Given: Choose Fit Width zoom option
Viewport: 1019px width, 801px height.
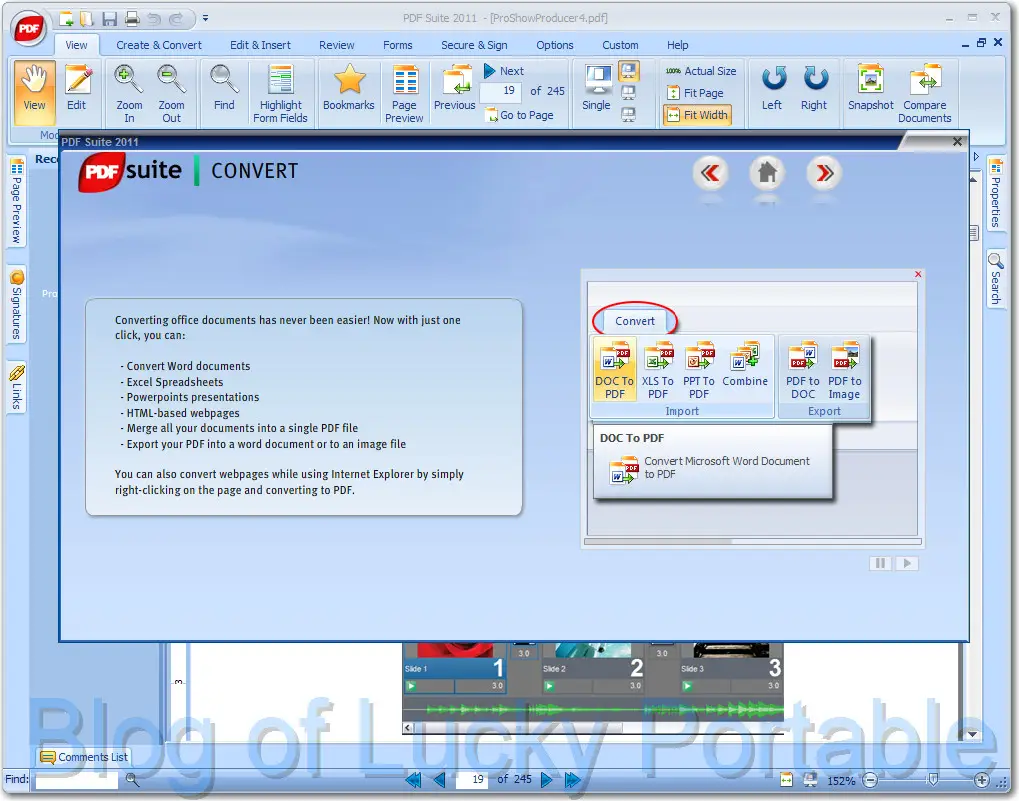Looking at the screenshot, I should coord(697,115).
